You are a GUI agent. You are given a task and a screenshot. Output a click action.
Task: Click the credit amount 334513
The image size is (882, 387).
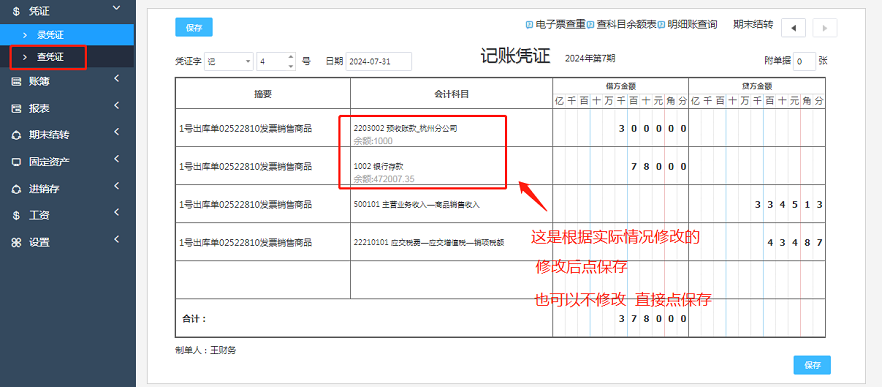tap(789, 205)
